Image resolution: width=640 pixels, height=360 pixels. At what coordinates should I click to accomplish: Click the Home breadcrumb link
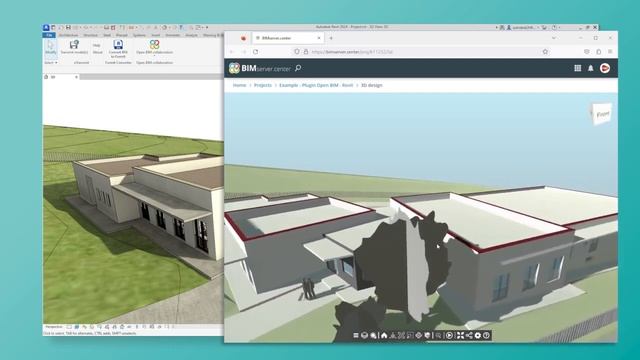click(x=240, y=85)
